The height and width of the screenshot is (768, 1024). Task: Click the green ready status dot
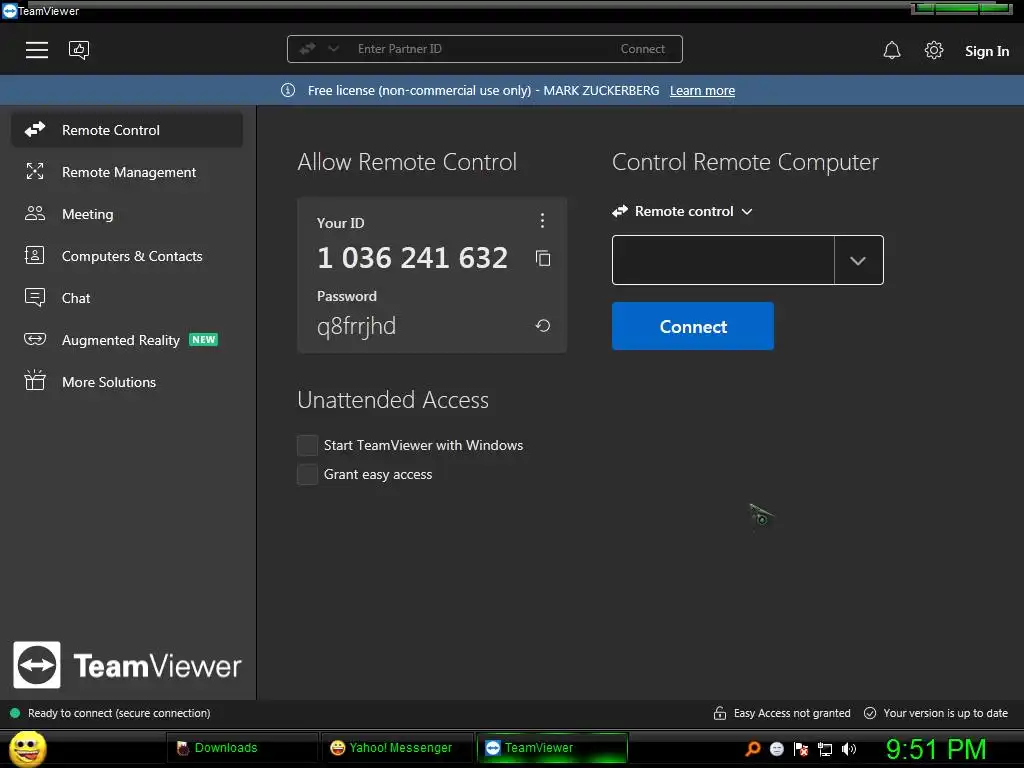15,713
